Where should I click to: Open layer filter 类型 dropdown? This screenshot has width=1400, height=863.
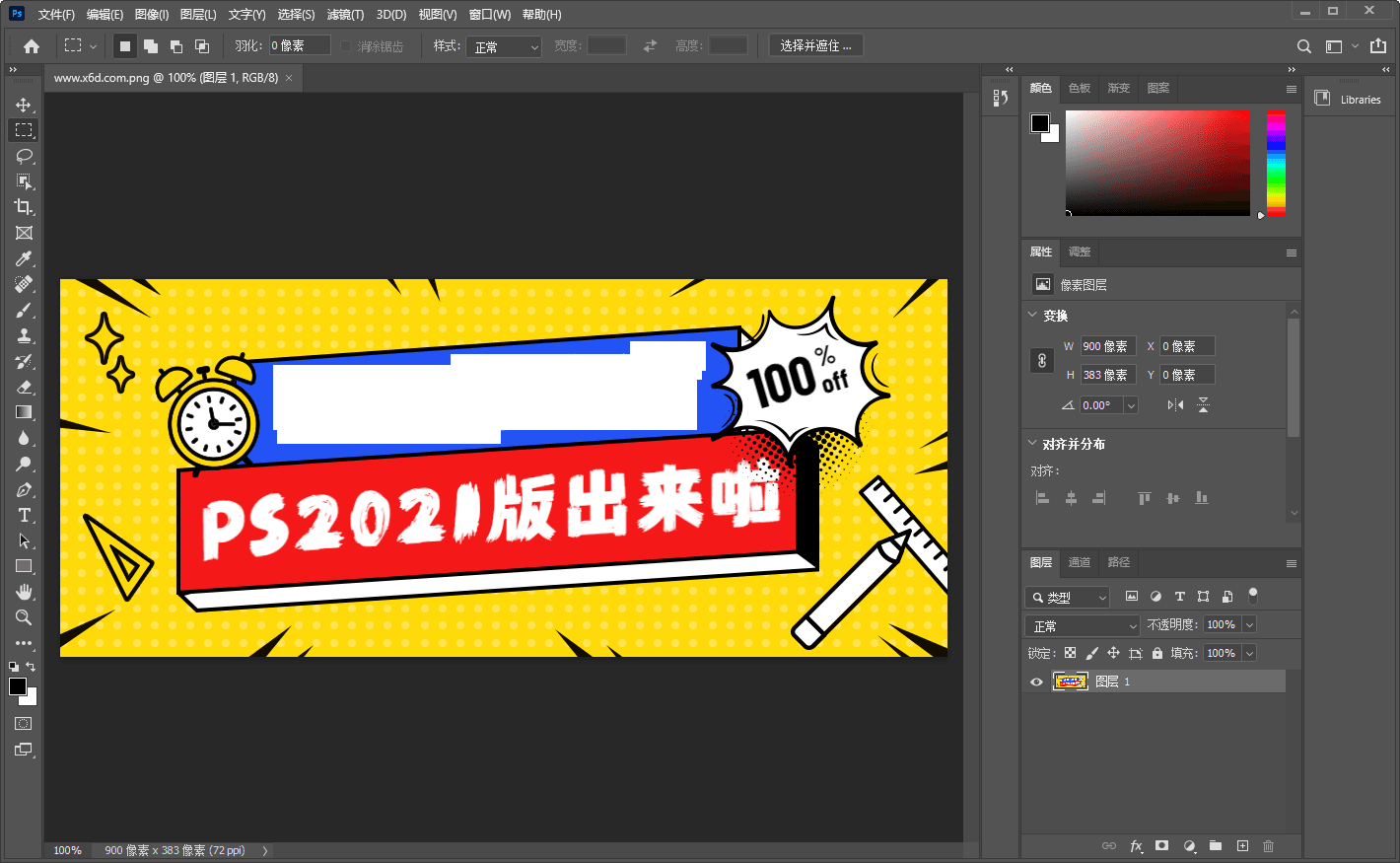[x=1068, y=597]
